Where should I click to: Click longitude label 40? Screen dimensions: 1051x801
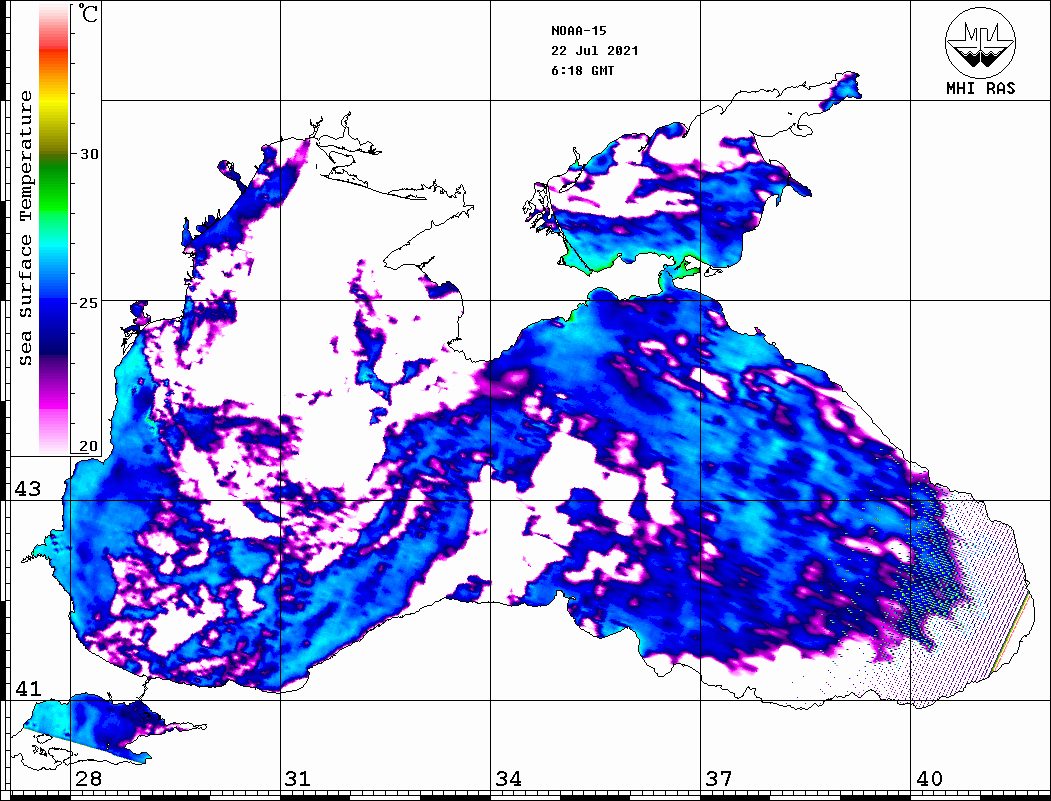pyautogui.click(x=929, y=779)
